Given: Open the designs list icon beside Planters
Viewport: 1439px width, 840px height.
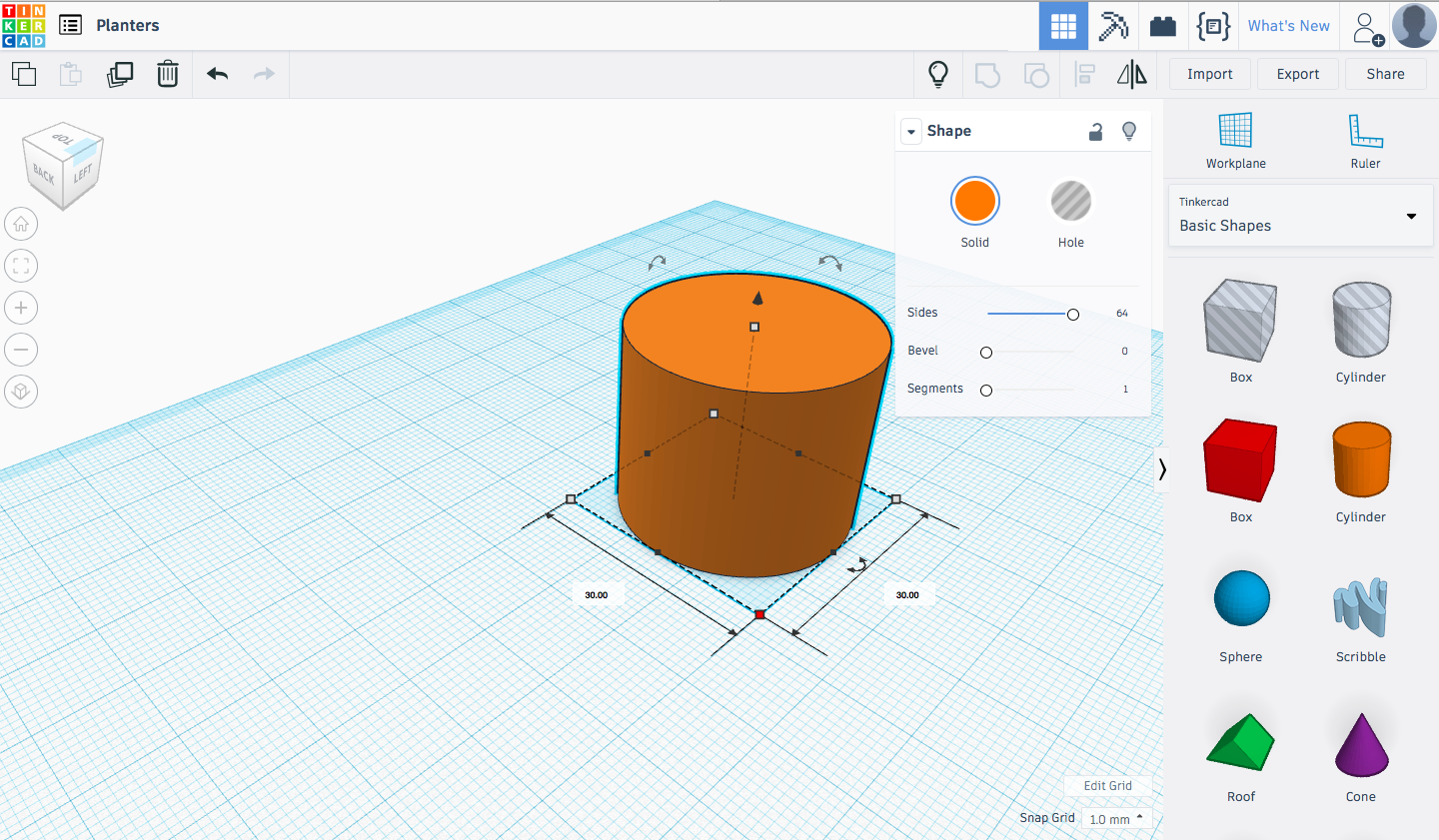Looking at the screenshot, I should [70, 25].
